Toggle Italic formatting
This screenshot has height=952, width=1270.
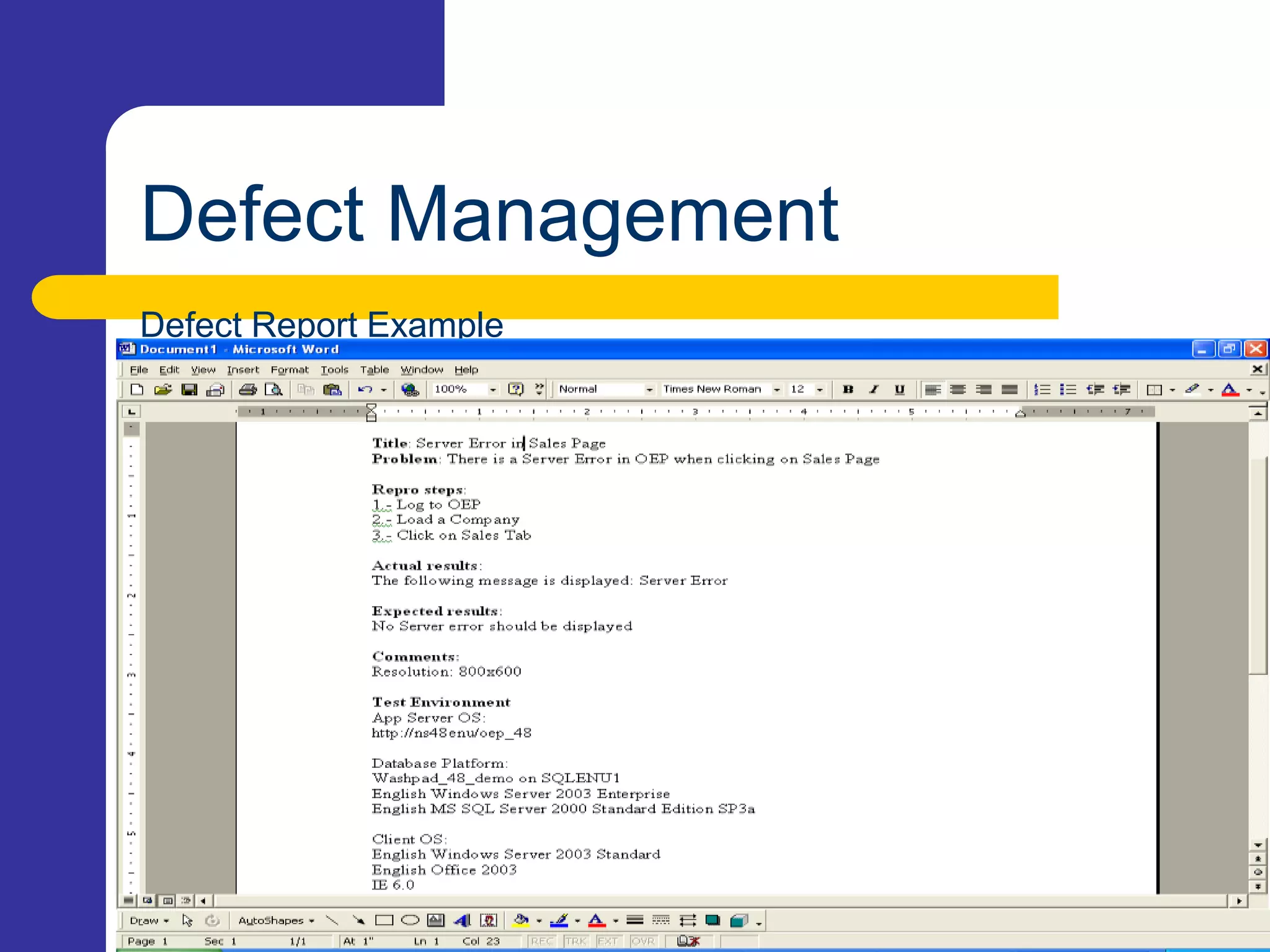[874, 389]
